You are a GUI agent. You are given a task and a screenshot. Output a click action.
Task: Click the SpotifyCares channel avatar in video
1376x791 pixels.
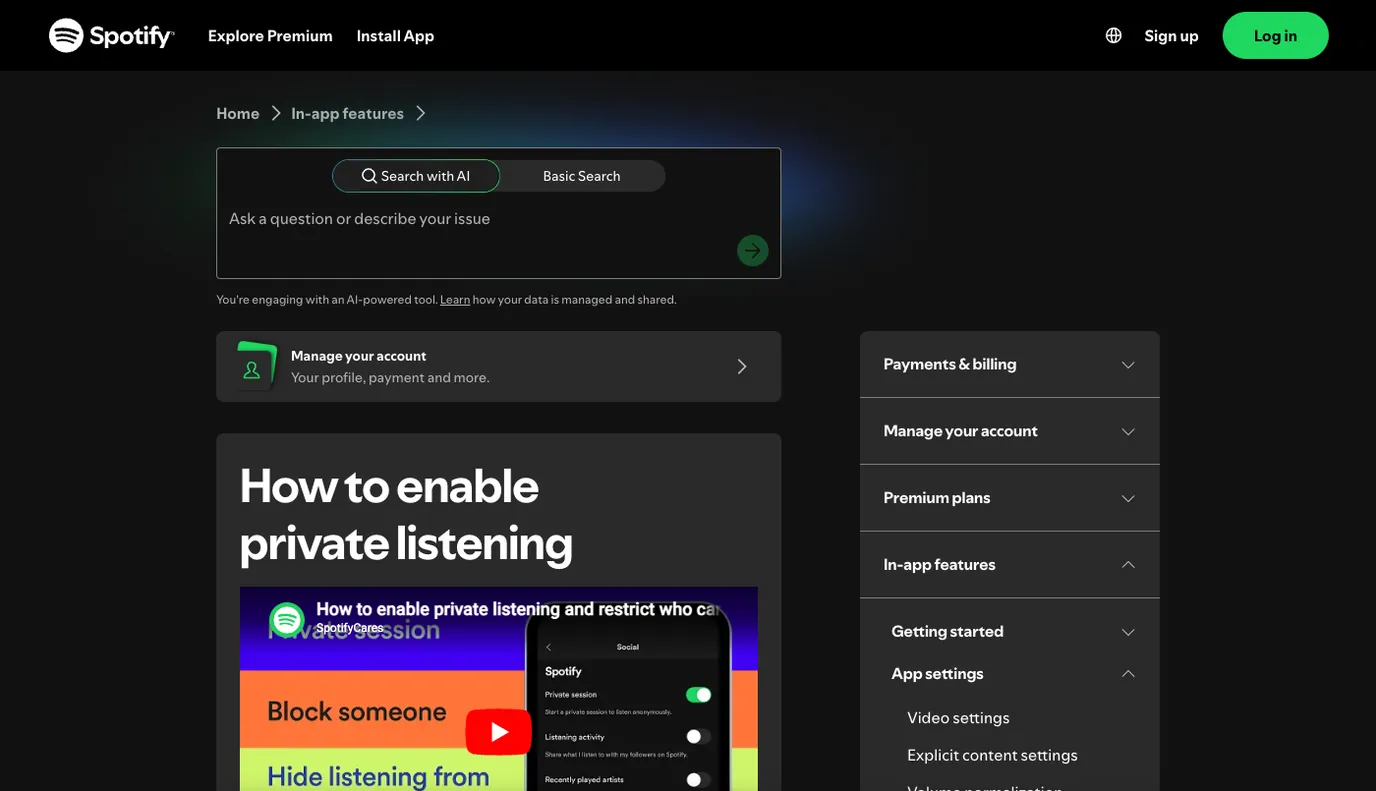[x=287, y=620]
